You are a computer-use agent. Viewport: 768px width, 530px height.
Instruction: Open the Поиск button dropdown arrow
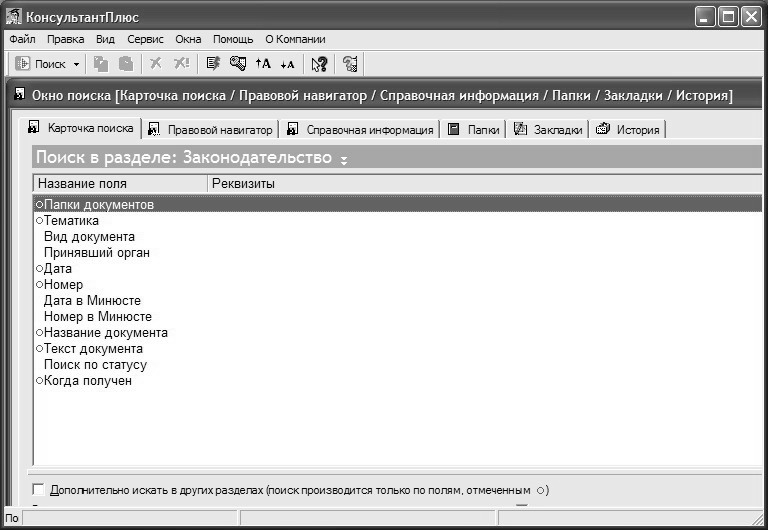76,65
